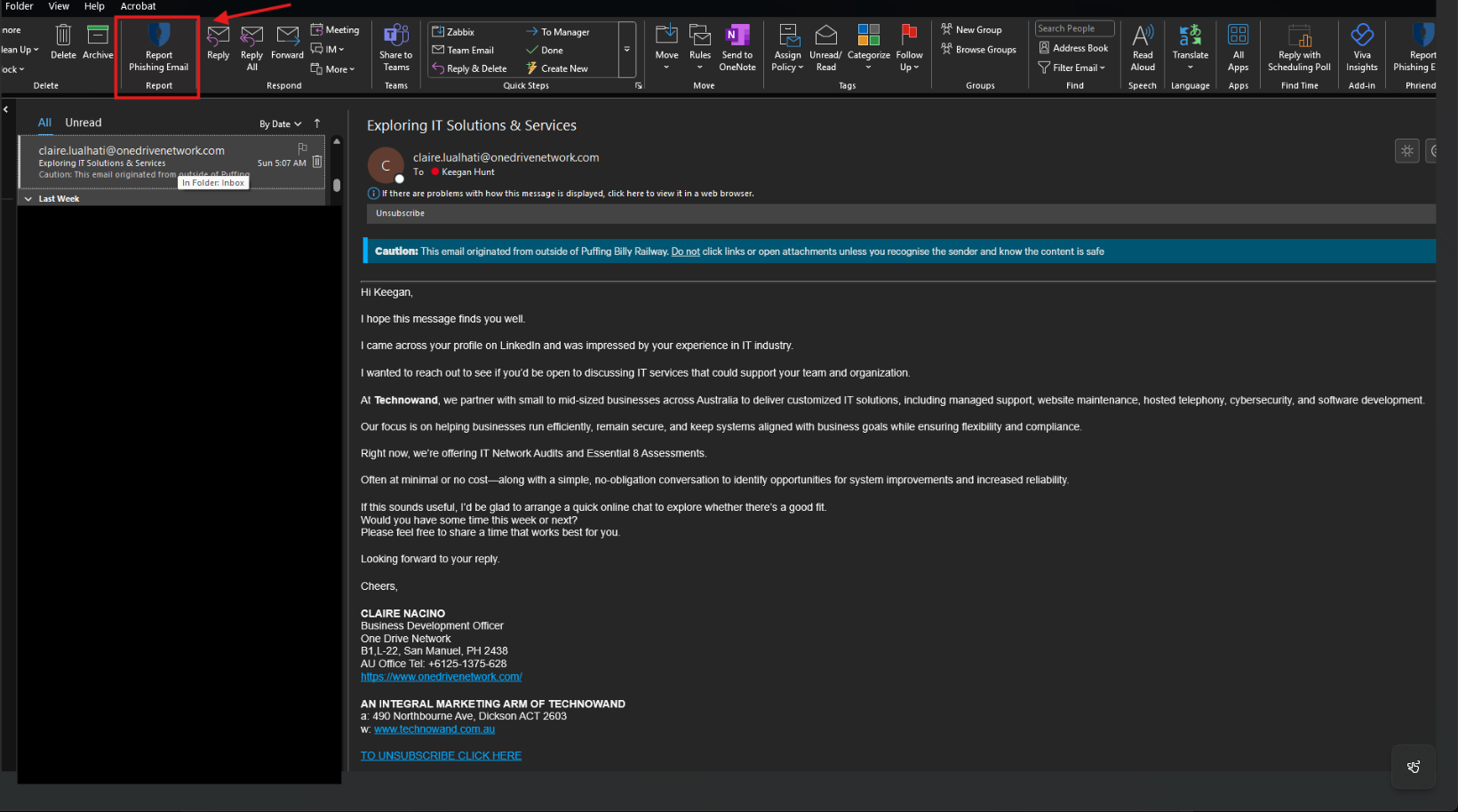Viewport: 1458px width, 812px height.
Task: Click the Forward envelope icon
Action: (x=287, y=36)
